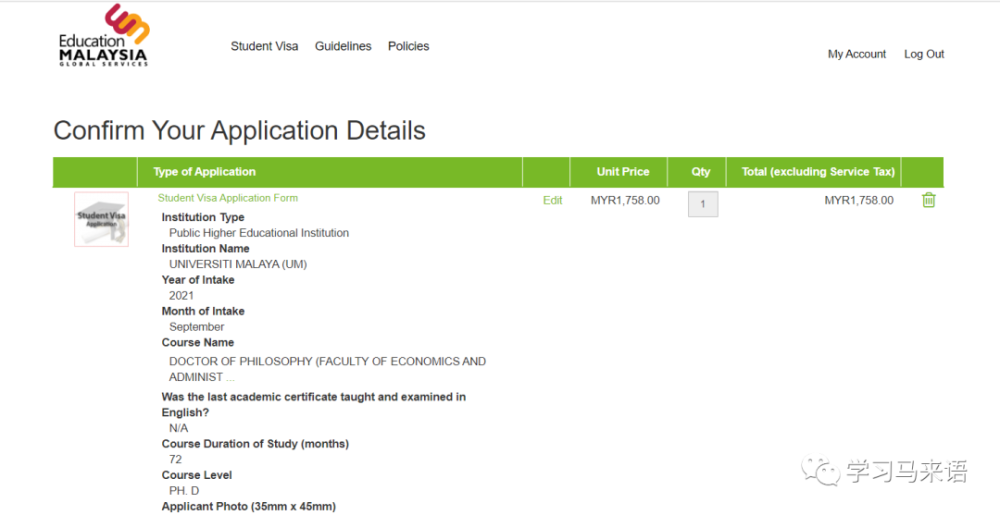Open My Account page

tap(856, 54)
